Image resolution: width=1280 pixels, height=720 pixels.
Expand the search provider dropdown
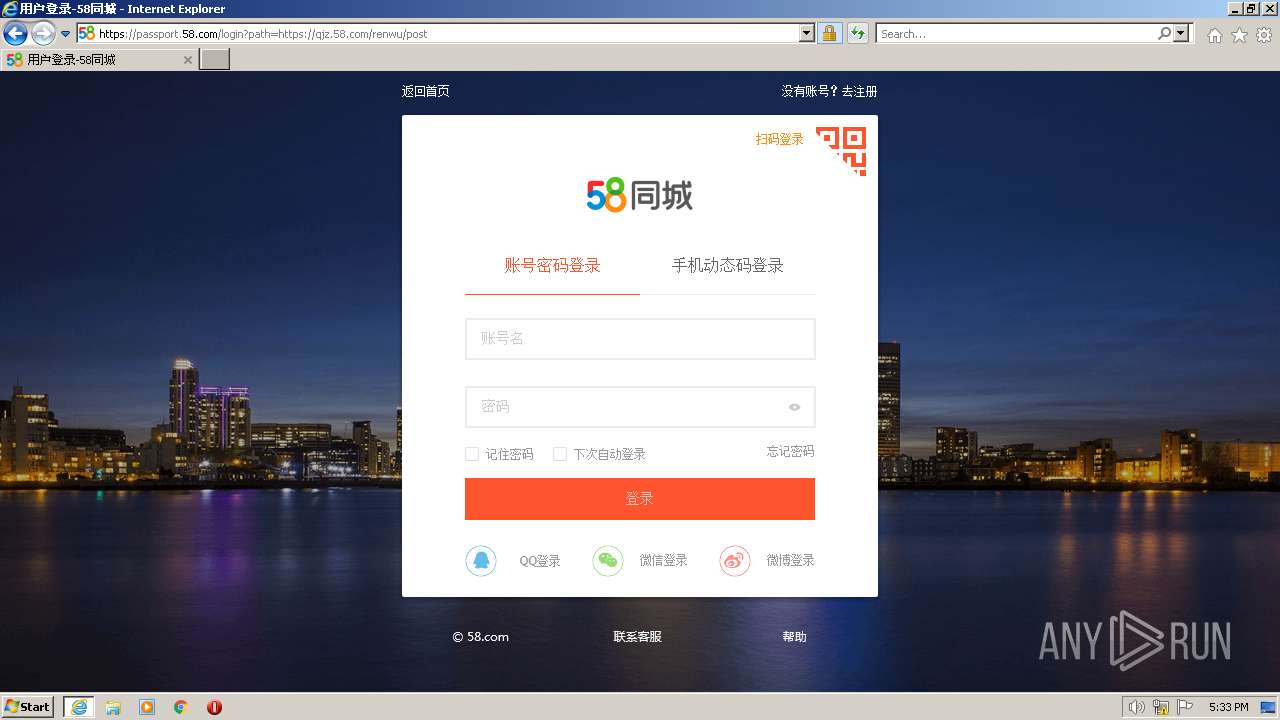pyautogui.click(x=1183, y=33)
